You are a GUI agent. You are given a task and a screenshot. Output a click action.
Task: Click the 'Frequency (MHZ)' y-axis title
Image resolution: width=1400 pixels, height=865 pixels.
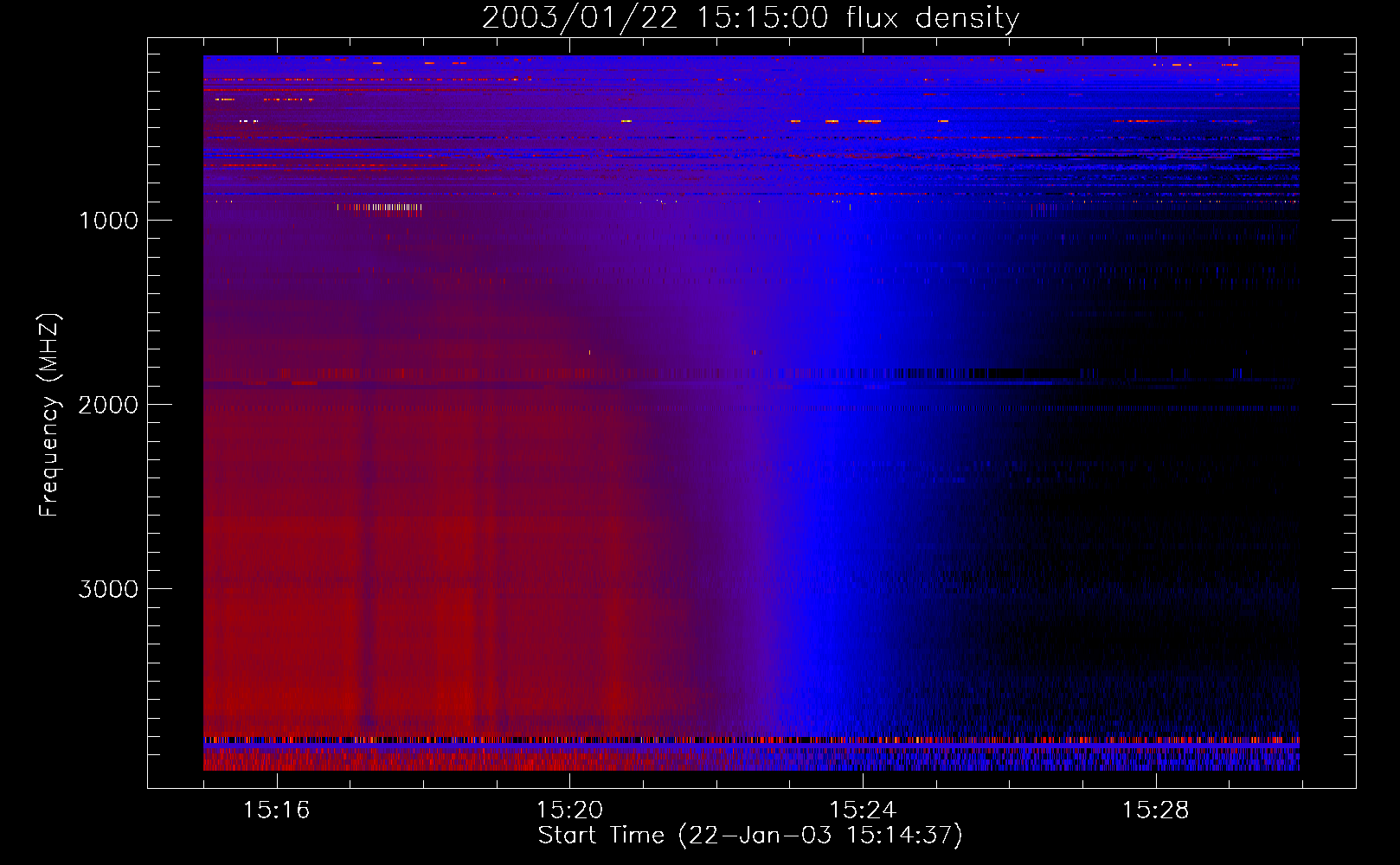[49, 415]
